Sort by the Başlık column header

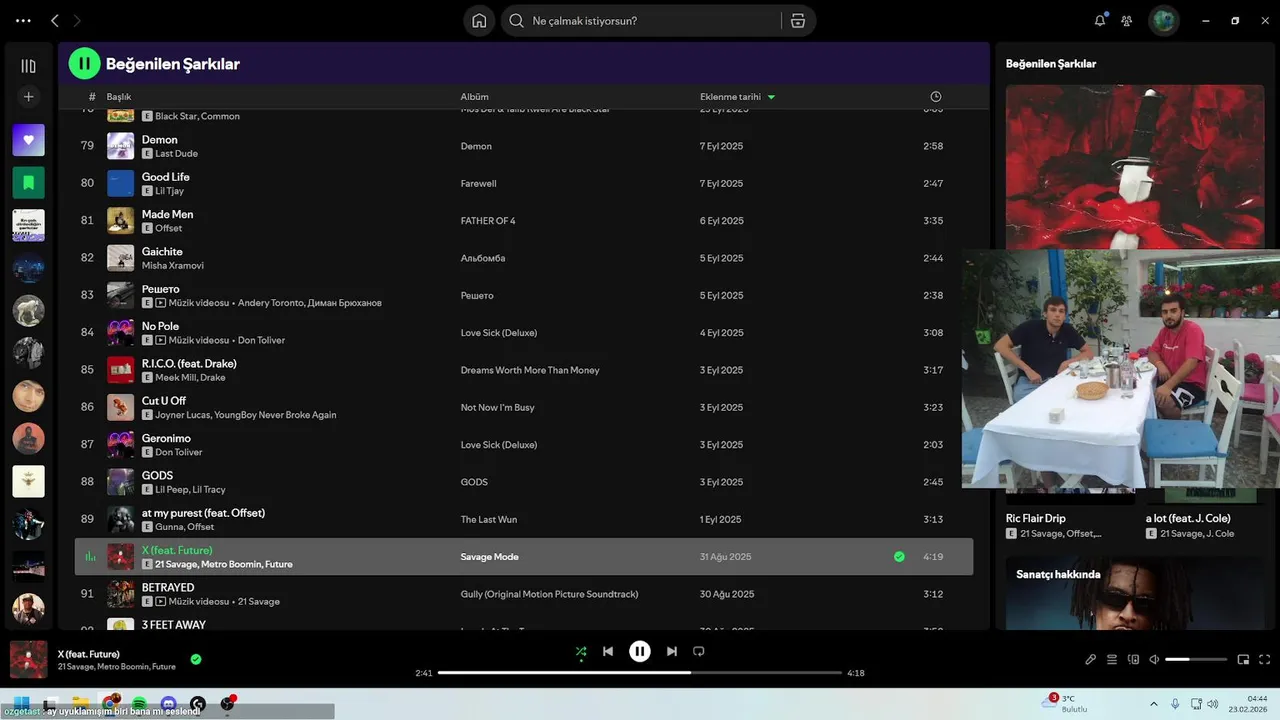(x=119, y=97)
